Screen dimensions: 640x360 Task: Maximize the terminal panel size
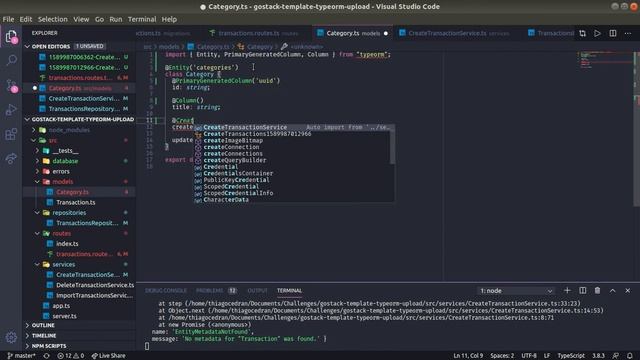[613, 291]
